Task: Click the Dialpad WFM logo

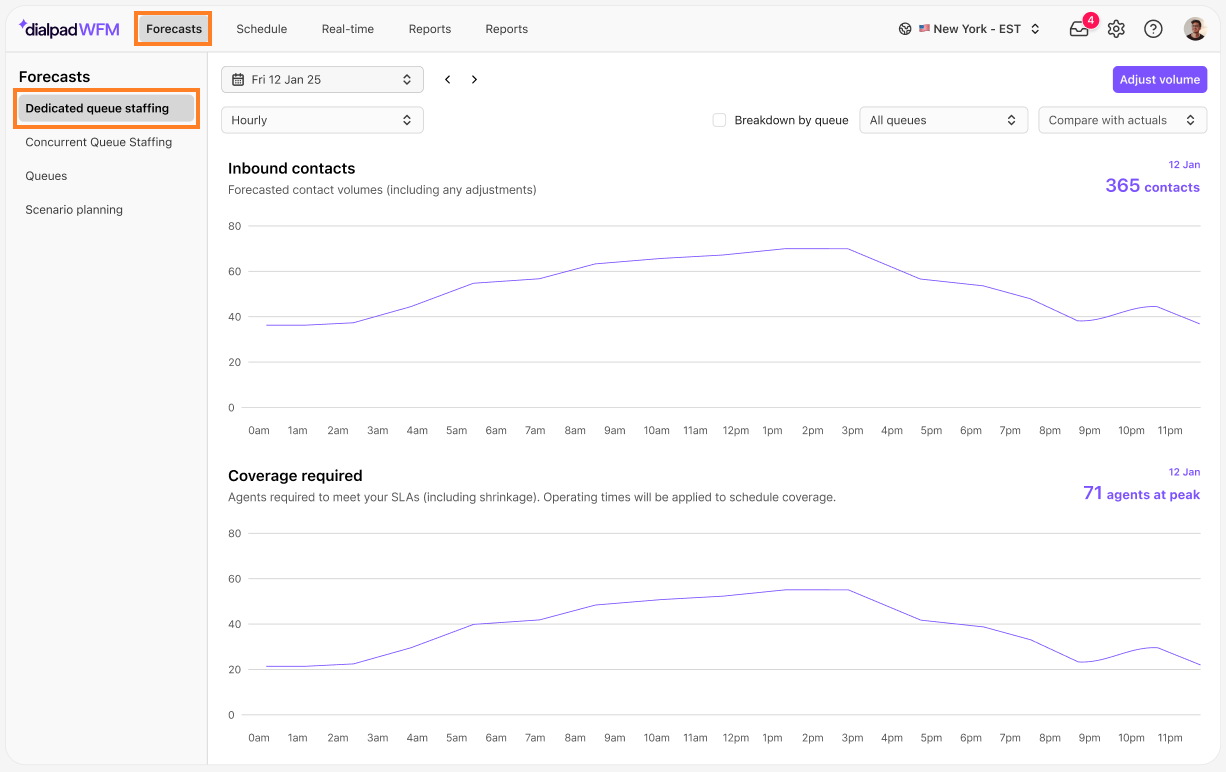Action: [69, 29]
